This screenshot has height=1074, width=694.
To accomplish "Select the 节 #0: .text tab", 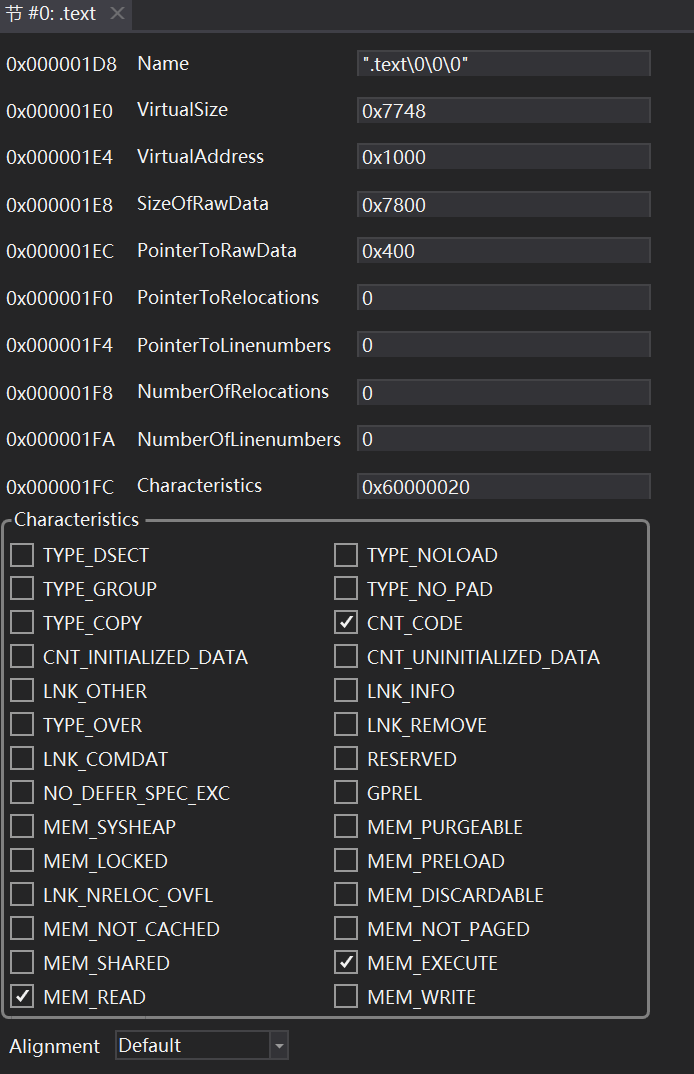I will coord(52,14).
